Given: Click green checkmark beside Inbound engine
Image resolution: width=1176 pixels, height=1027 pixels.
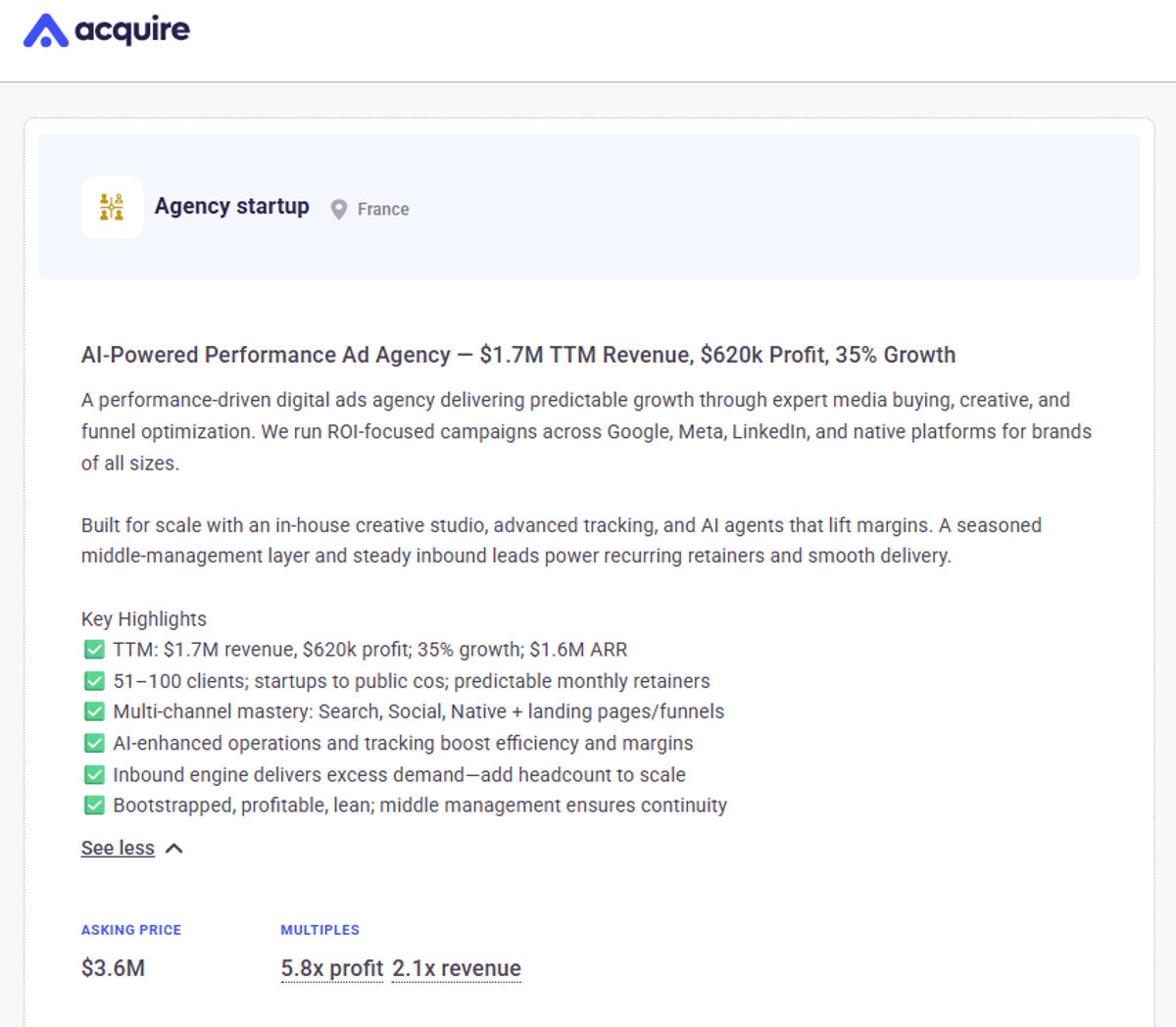Looking at the screenshot, I should point(94,774).
